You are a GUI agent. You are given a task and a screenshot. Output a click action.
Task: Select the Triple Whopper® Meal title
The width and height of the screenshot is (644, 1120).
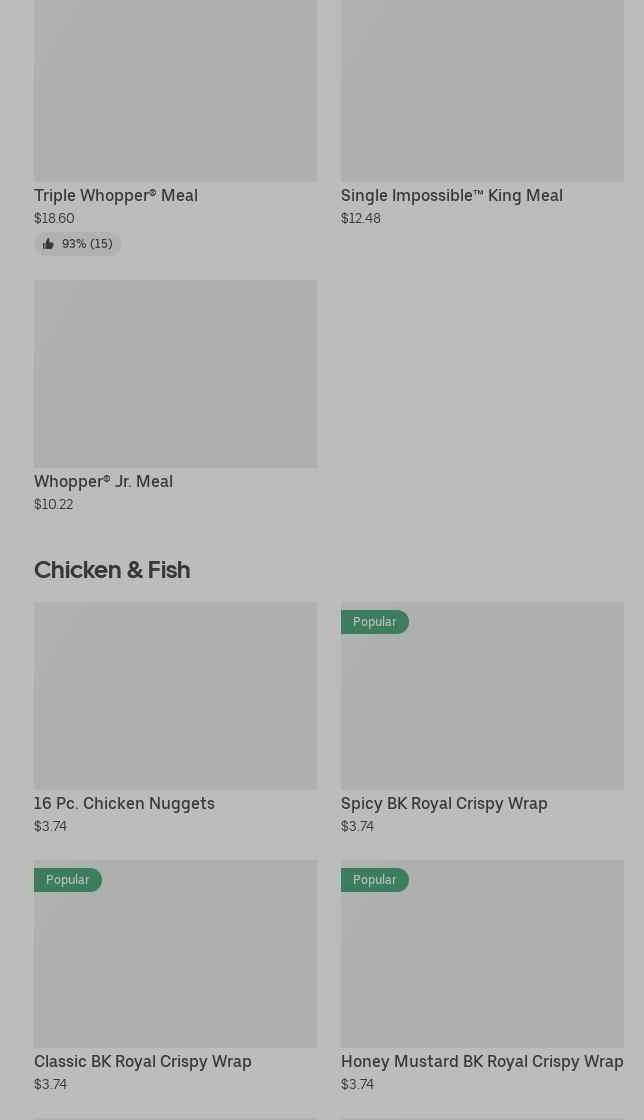pyautogui.click(x=116, y=195)
